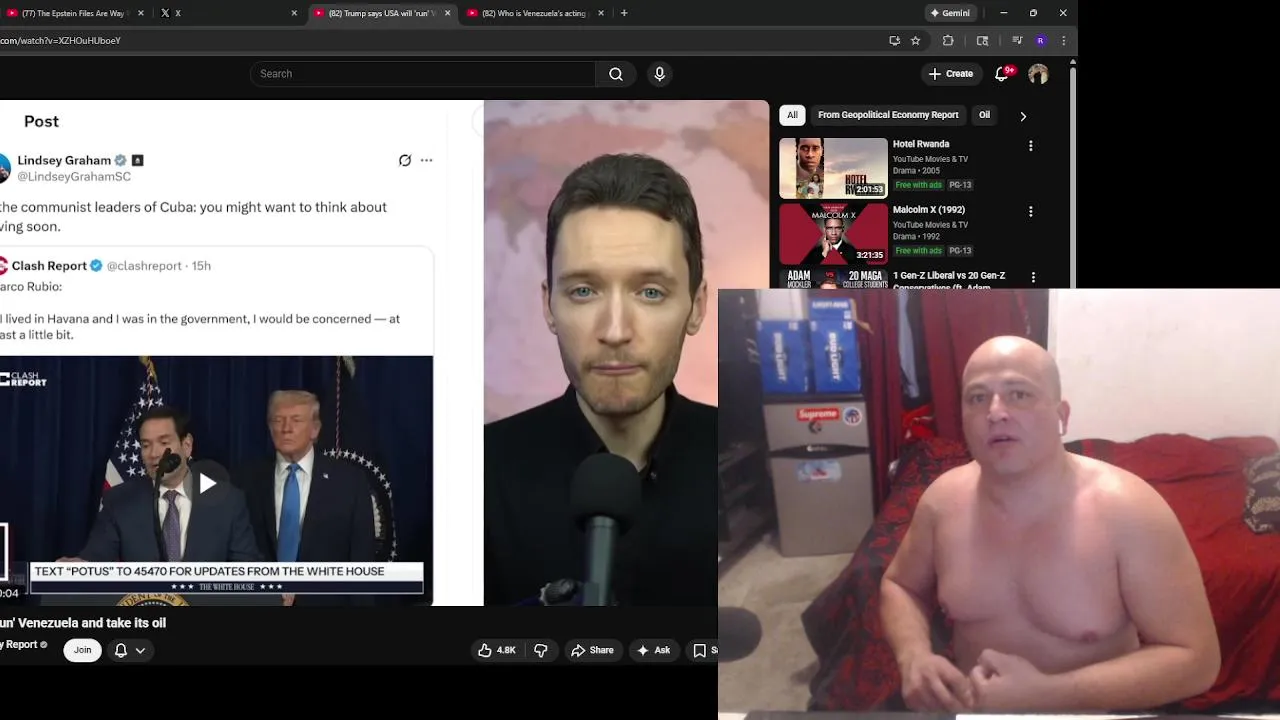Screen dimensions: 1280x720
Task: Open a new browser tab
Action: 624,13
